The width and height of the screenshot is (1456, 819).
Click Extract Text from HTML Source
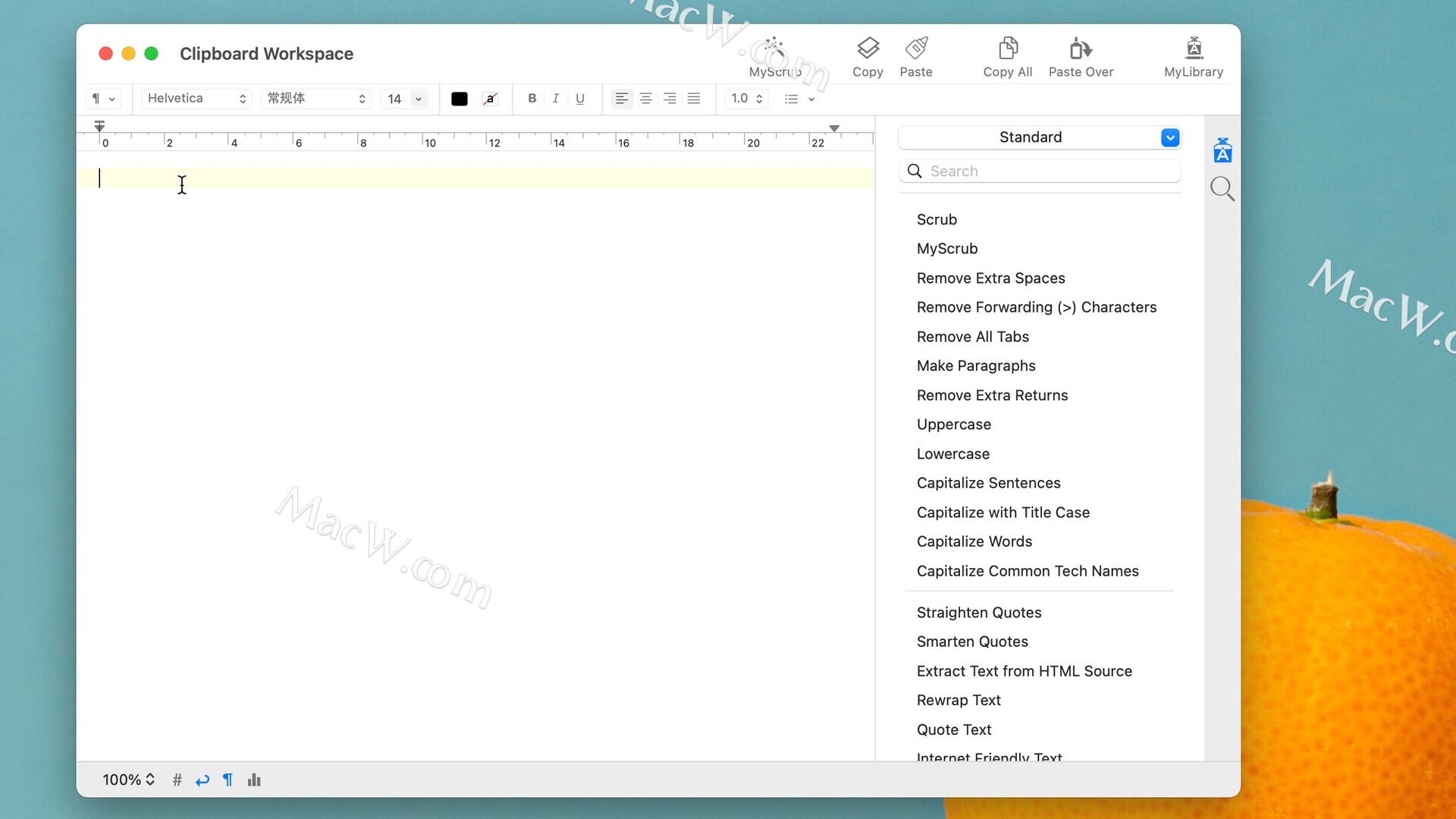[1024, 671]
